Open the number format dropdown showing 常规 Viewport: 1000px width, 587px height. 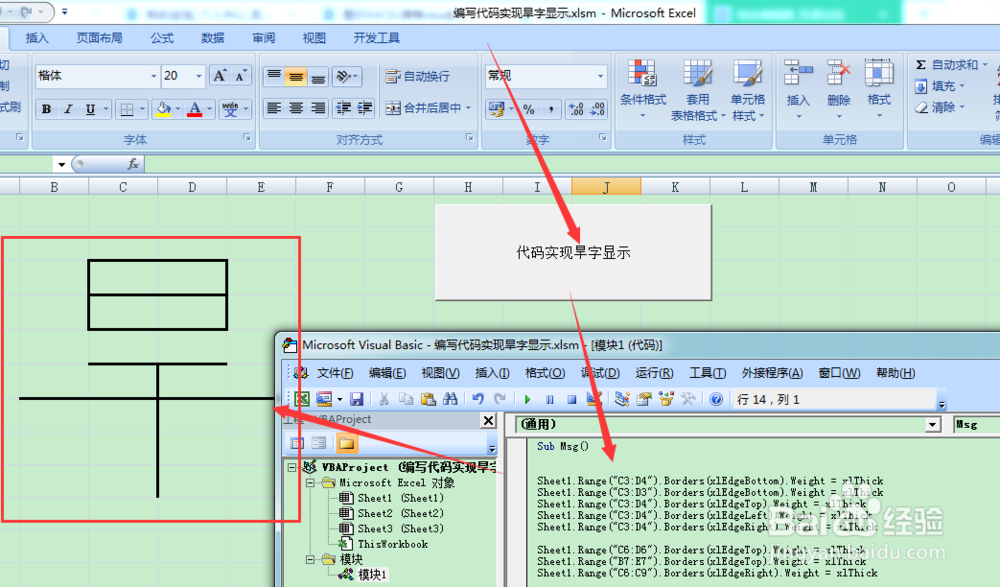point(600,76)
